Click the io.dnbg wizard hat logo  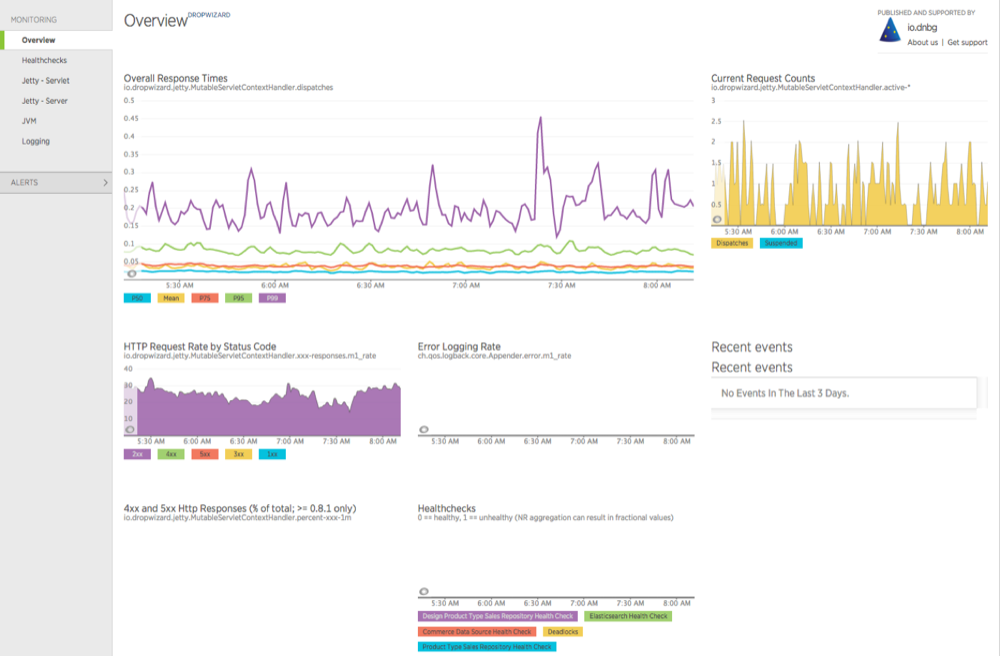point(890,30)
